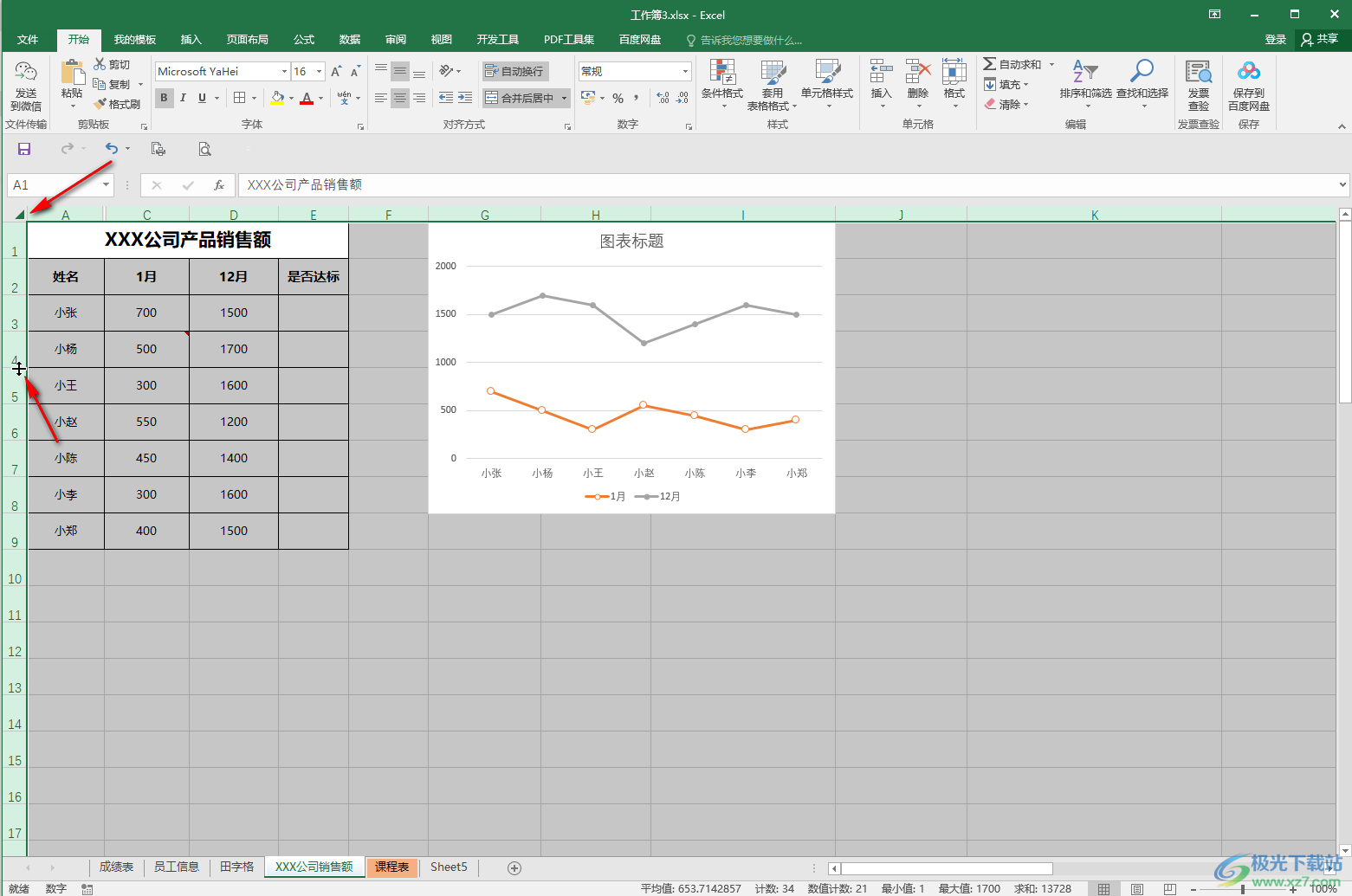Open Conditional Formatting icon

point(721,73)
